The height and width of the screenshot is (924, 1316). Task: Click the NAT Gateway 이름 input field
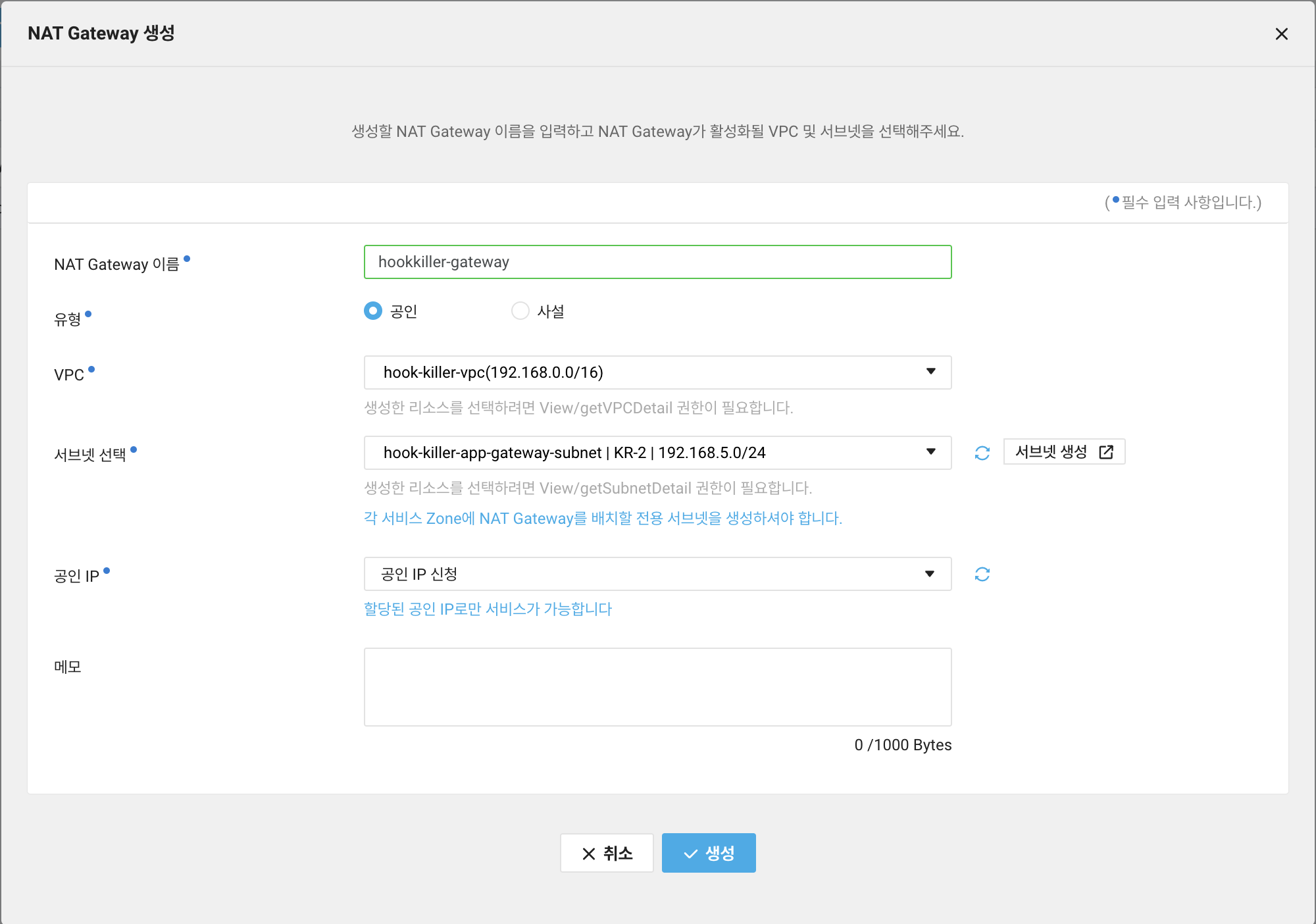click(657, 262)
